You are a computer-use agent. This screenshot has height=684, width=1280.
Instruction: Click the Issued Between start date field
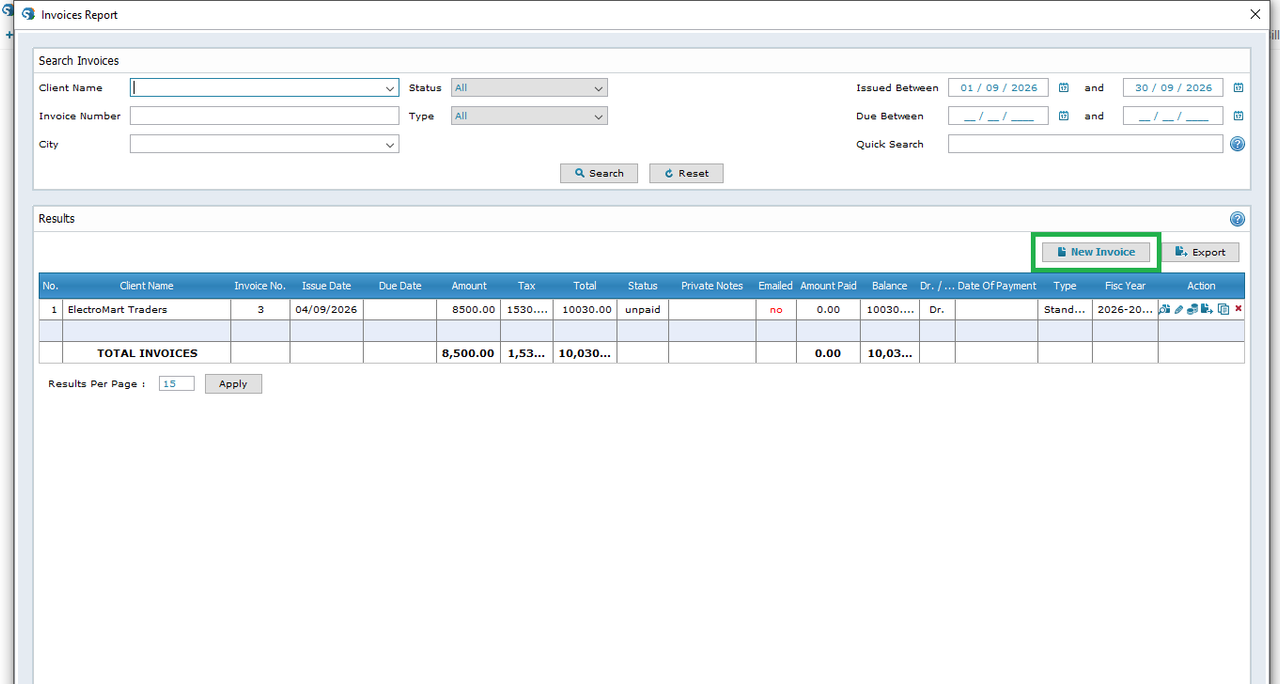[998, 88]
